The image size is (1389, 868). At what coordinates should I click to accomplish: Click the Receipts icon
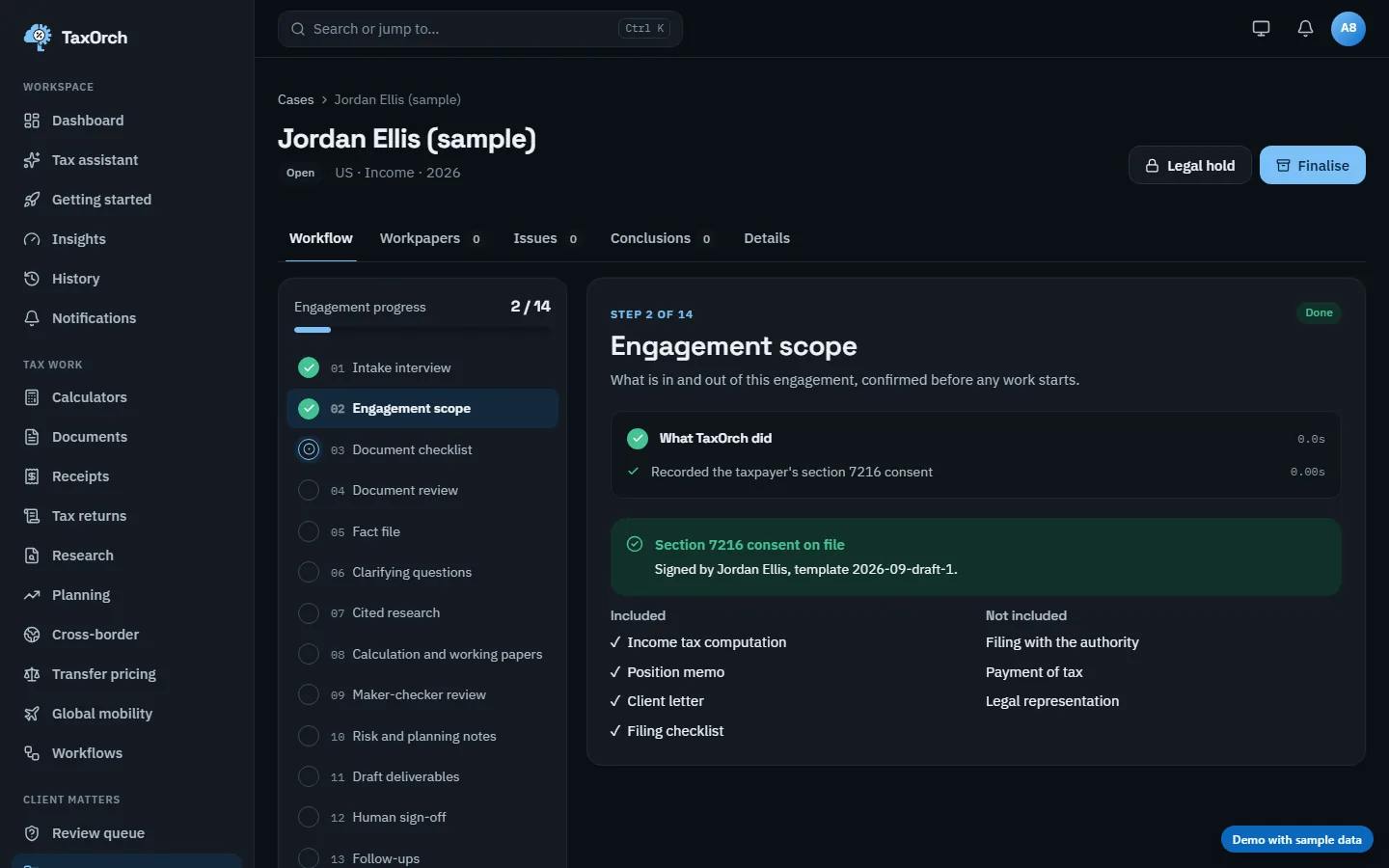(32, 476)
